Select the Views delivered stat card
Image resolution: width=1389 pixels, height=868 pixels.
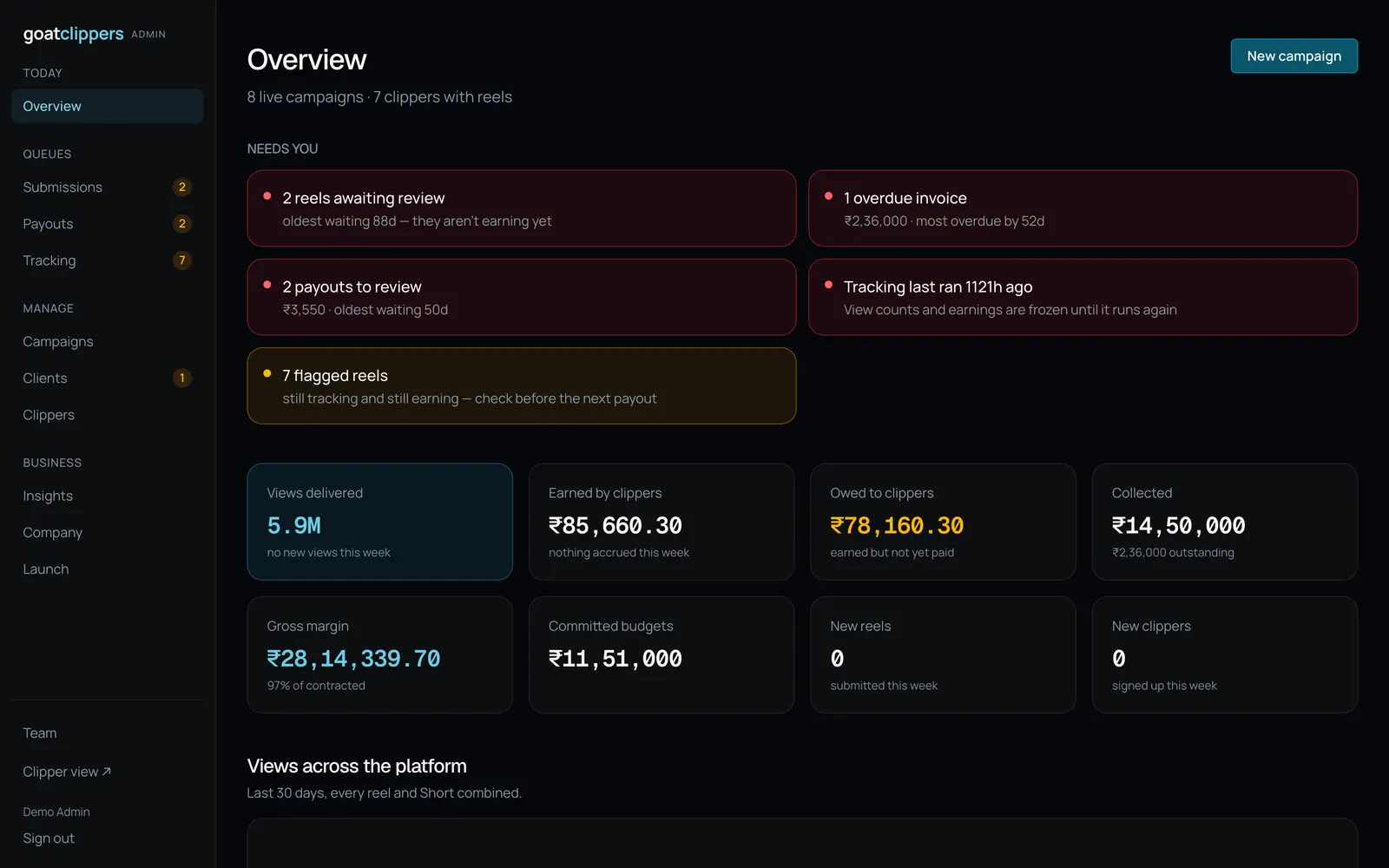(x=380, y=522)
